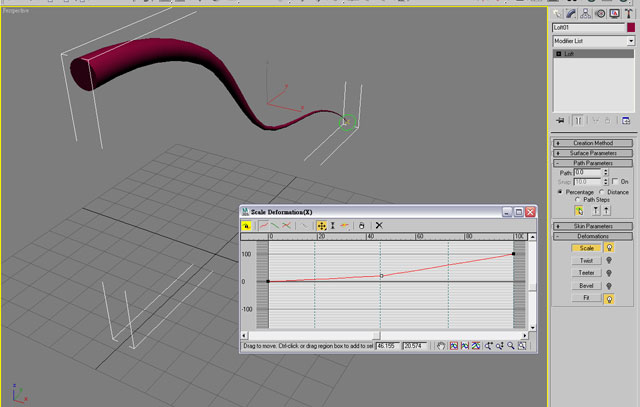Viewport: 640px width, 407px height.
Task: Open the Motion command panel tab
Action: coord(600,13)
